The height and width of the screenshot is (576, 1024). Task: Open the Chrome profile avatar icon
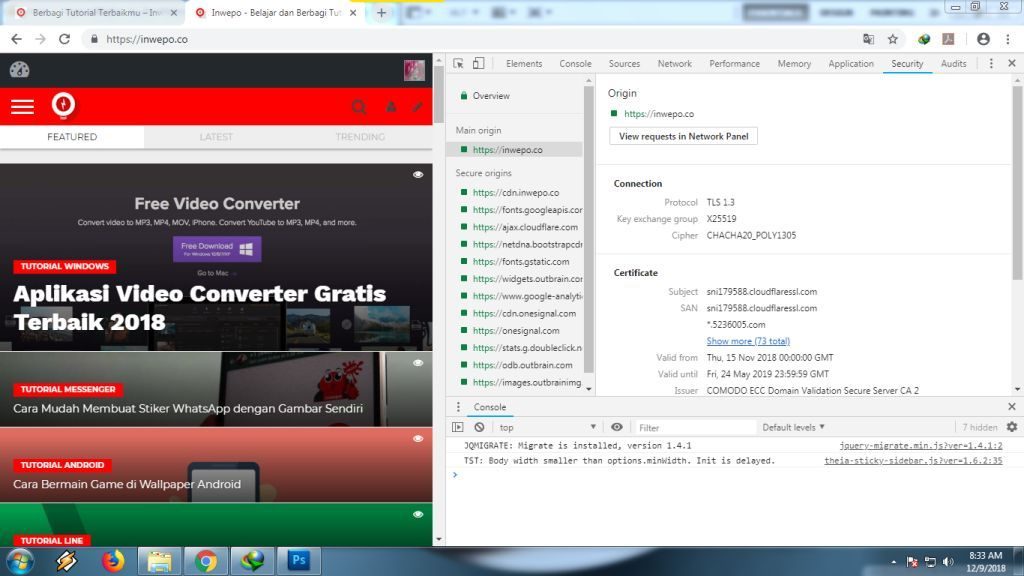click(983, 39)
